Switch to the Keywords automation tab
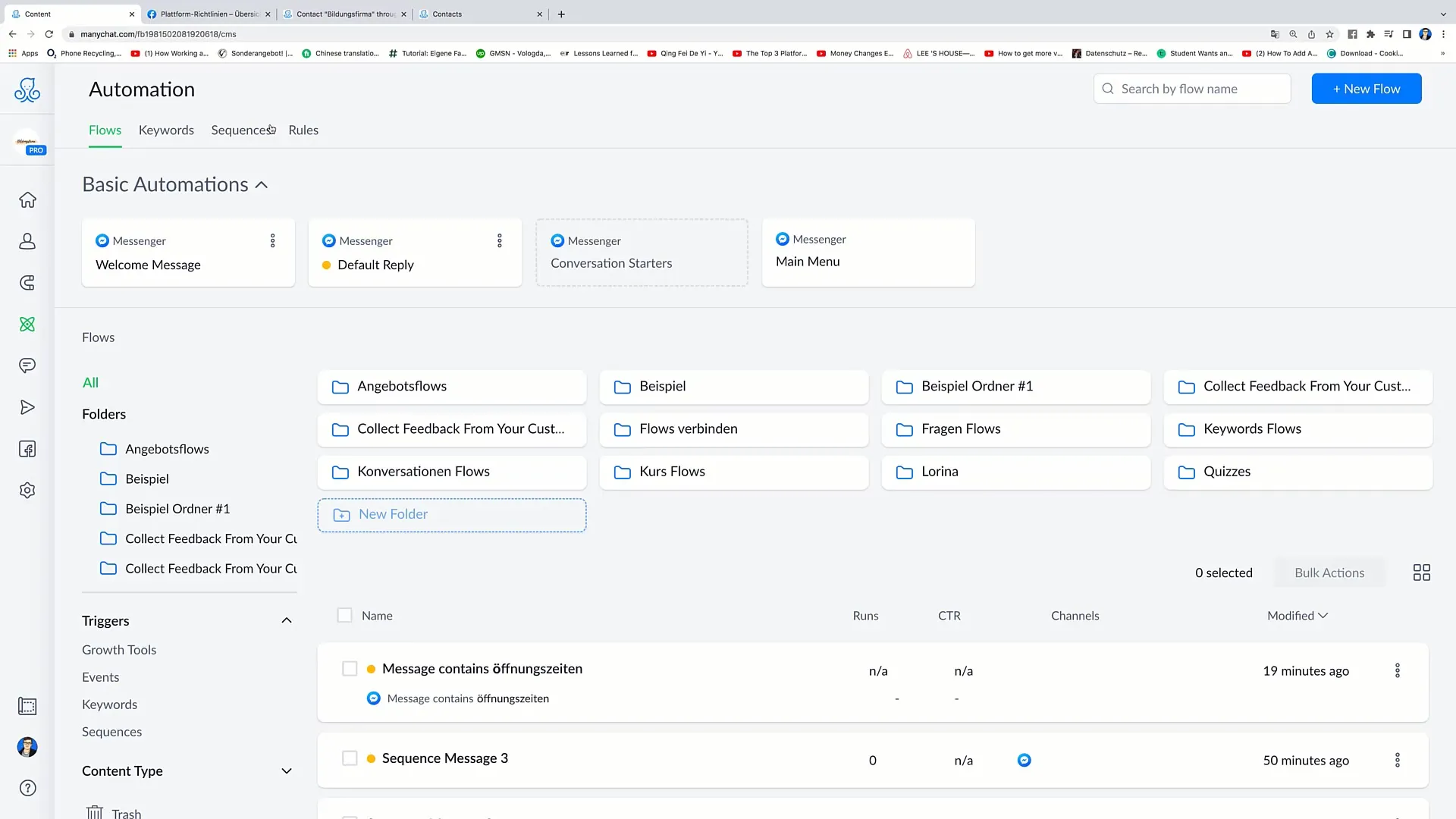Screen dimensions: 1456x819 [x=166, y=130]
